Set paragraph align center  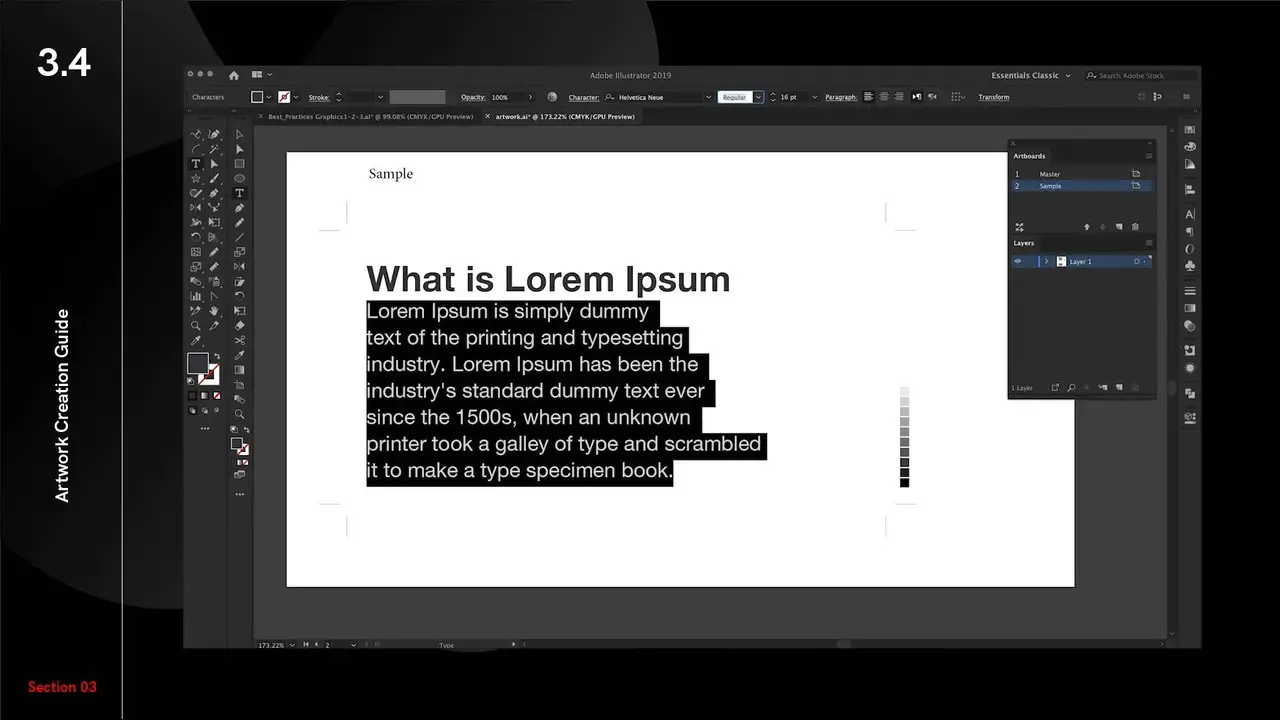[883, 97]
